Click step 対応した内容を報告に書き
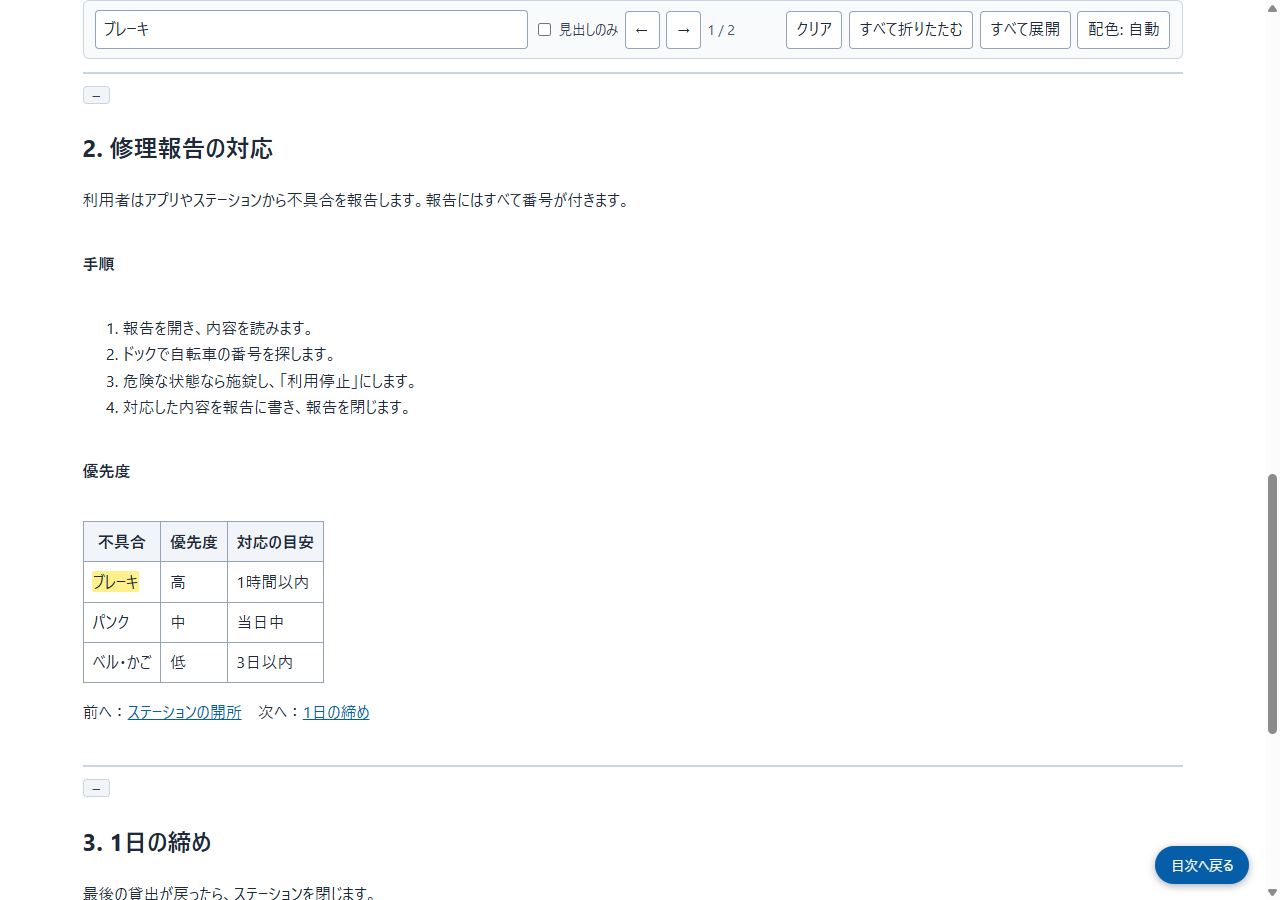Image resolution: width=1280 pixels, height=900 pixels. (267, 407)
